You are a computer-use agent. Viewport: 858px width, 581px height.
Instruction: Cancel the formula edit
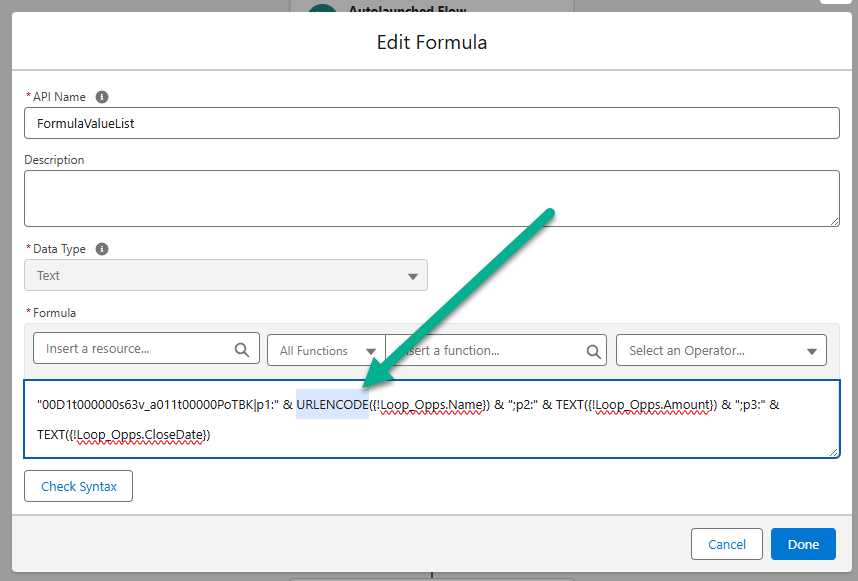point(727,544)
